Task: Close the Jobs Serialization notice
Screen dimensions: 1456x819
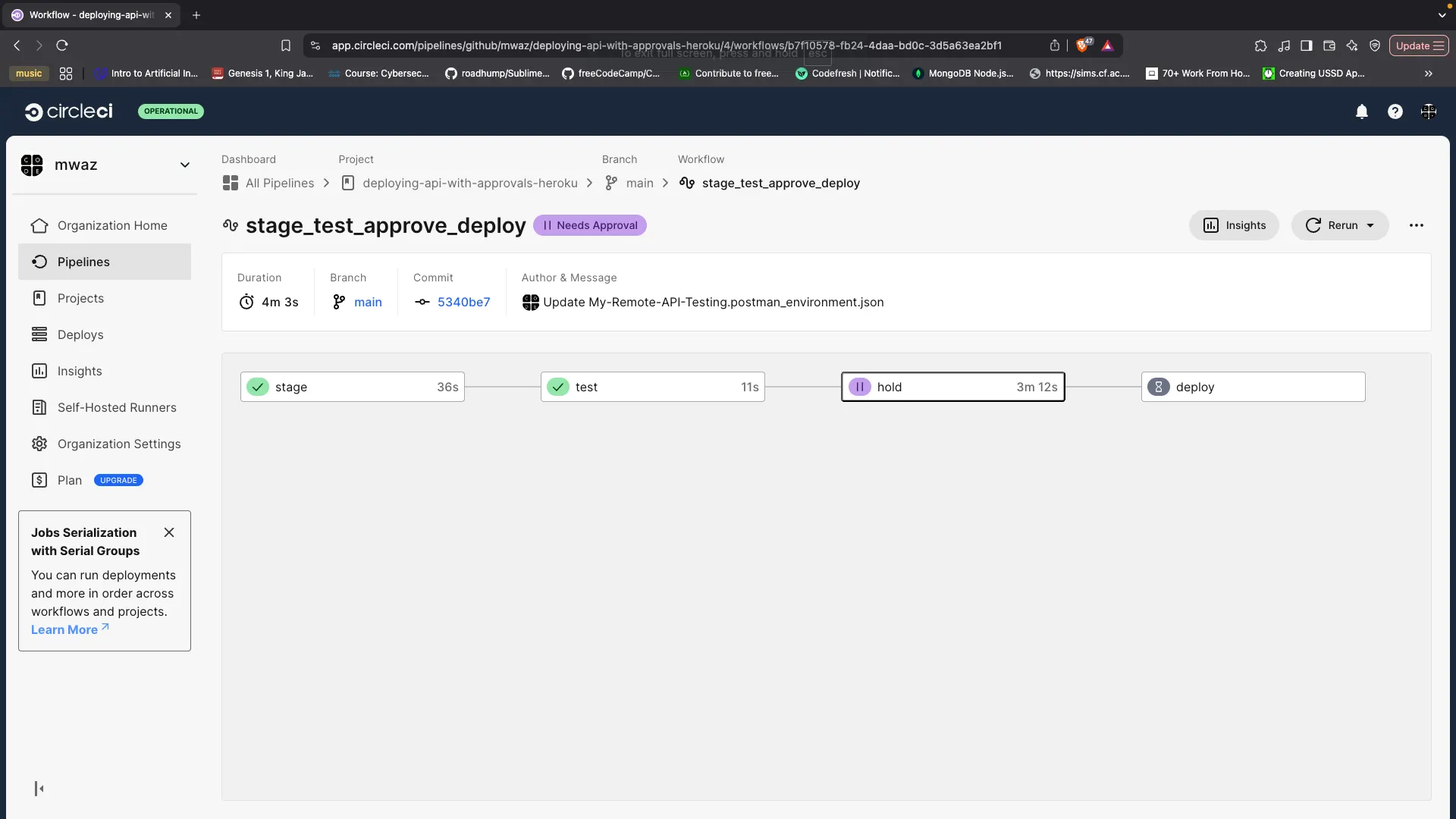Action: pyautogui.click(x=169, y=532)
